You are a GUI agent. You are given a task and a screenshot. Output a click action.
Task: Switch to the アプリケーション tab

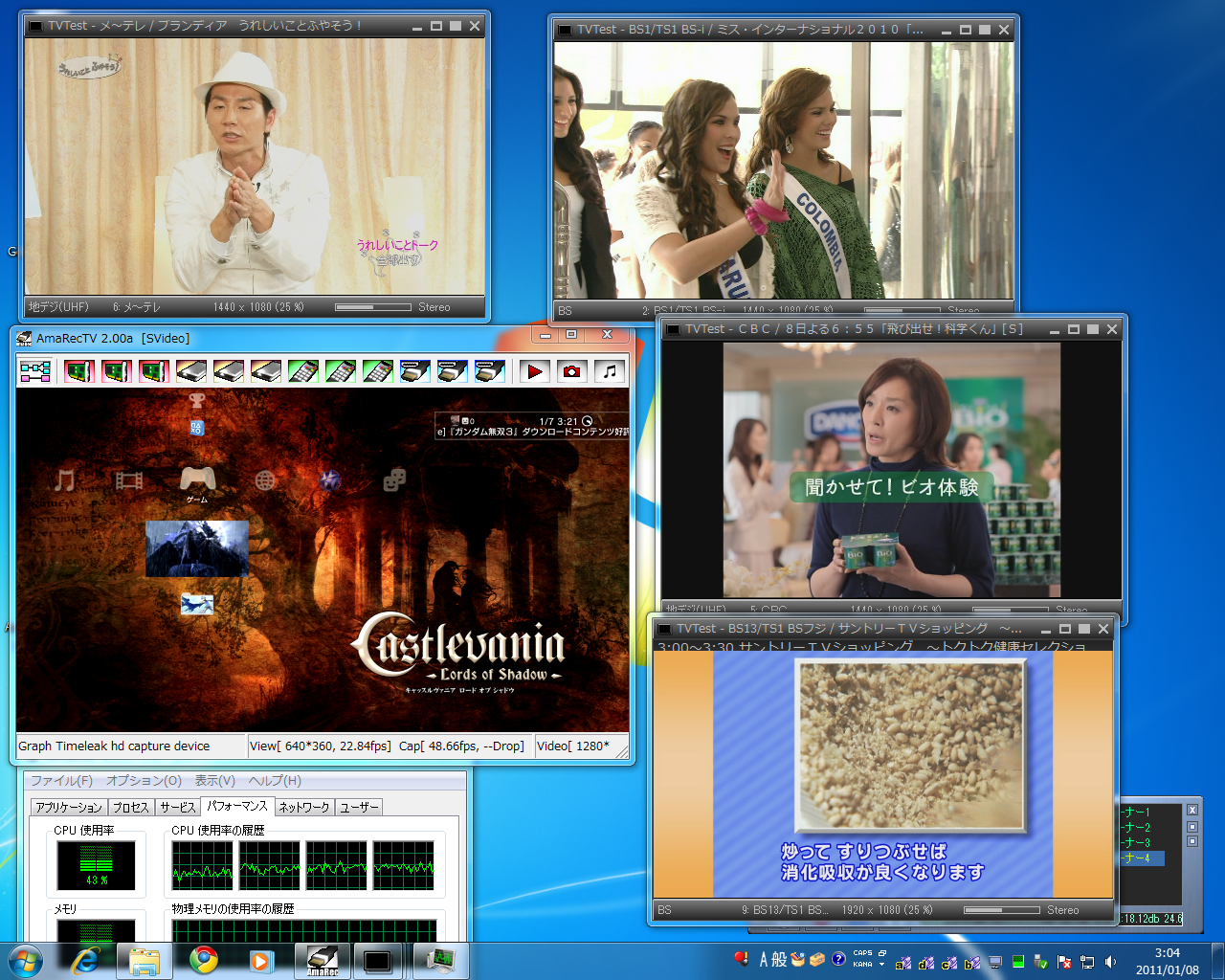click(x=69, y=807)
